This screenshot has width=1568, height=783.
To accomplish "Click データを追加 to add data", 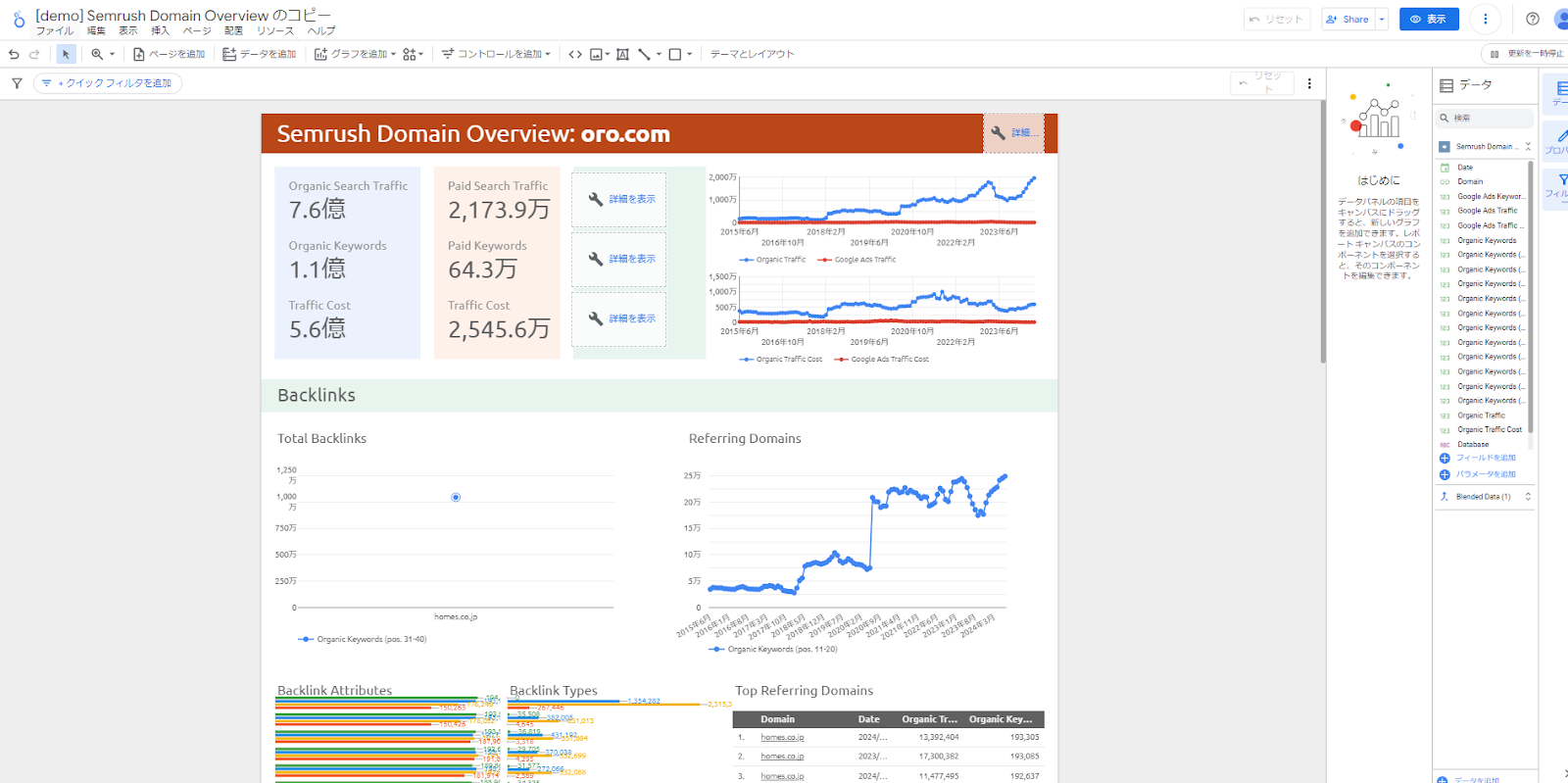I will click(259, 54).
